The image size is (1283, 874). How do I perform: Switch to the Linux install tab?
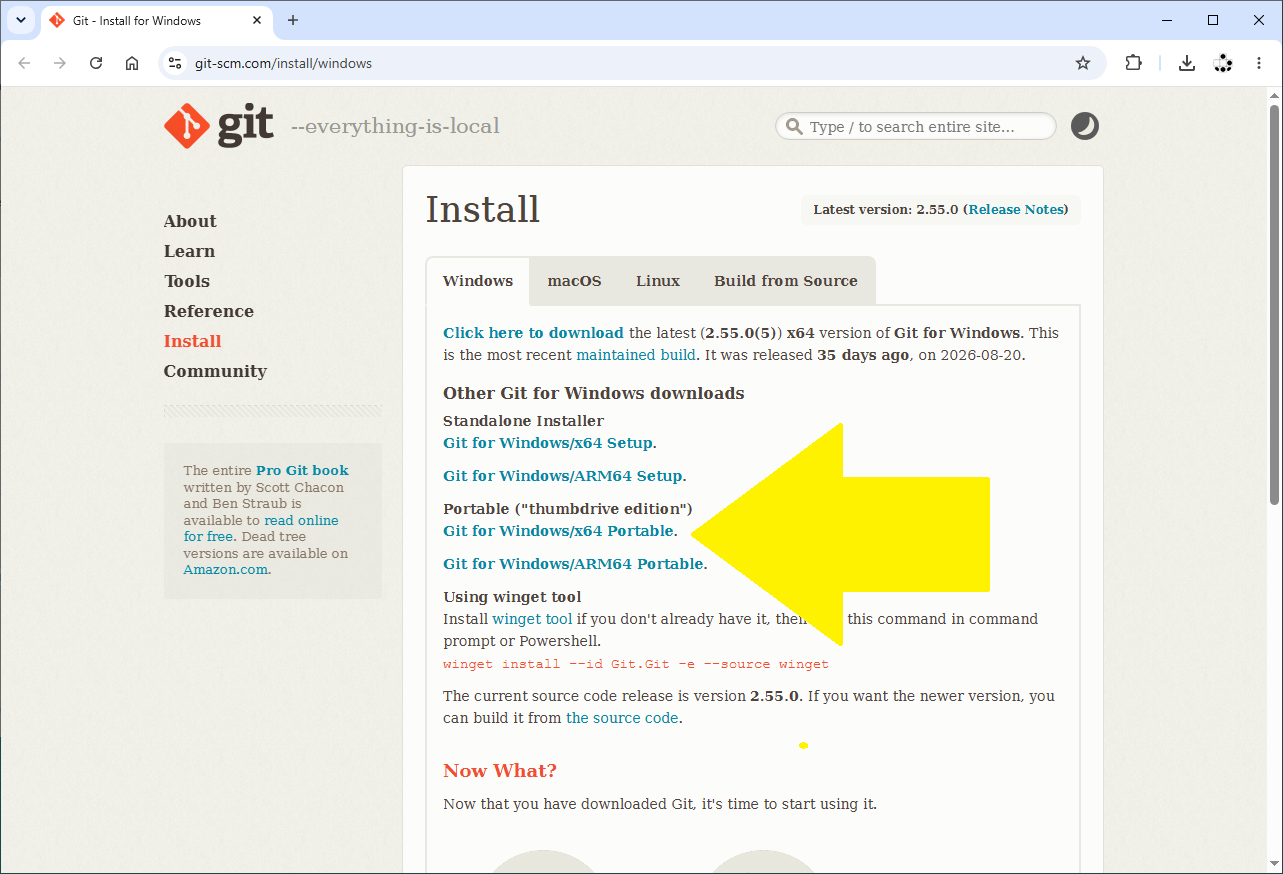tap(658, 281)
